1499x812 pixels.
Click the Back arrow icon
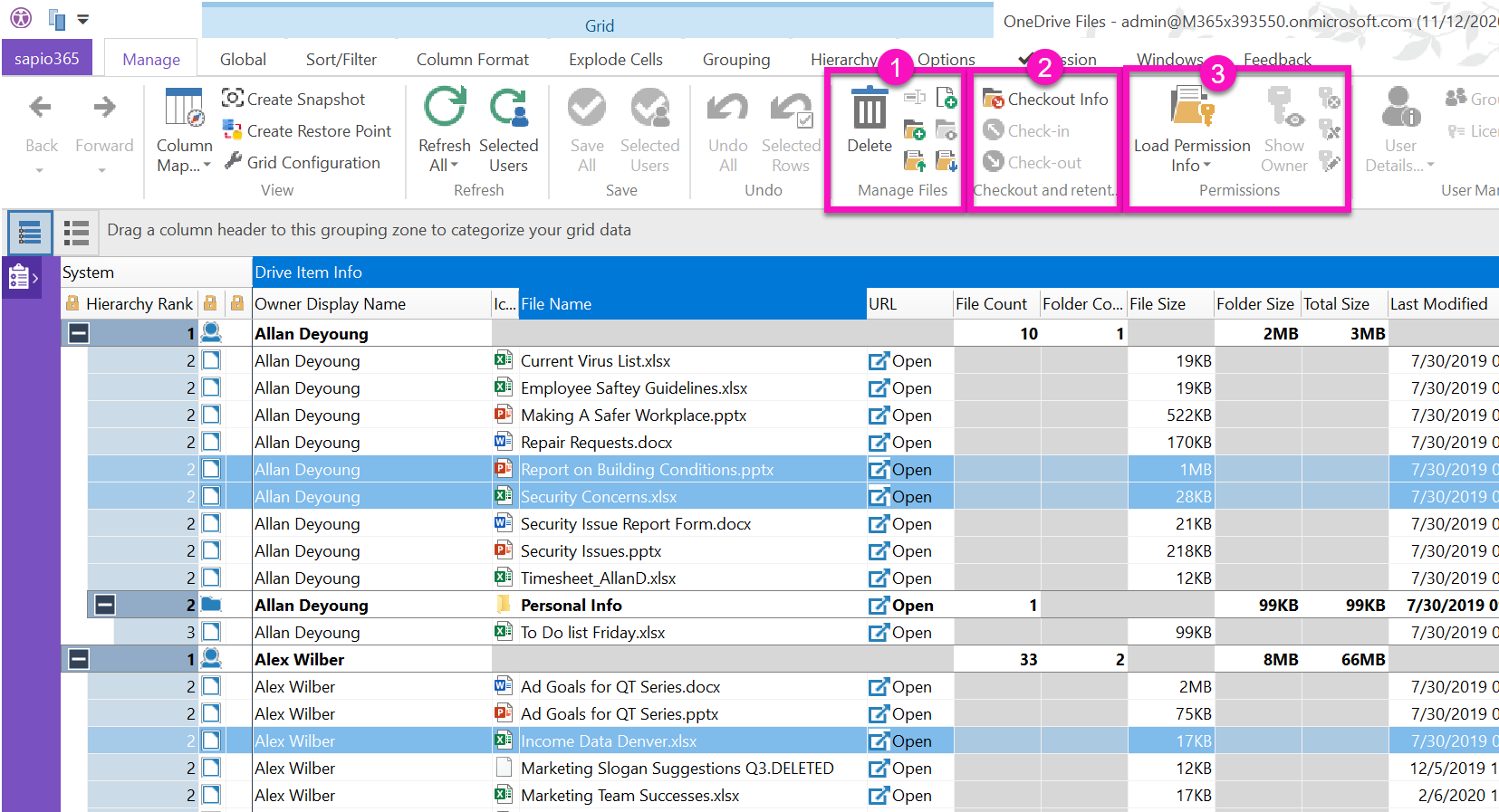point(41,108)
